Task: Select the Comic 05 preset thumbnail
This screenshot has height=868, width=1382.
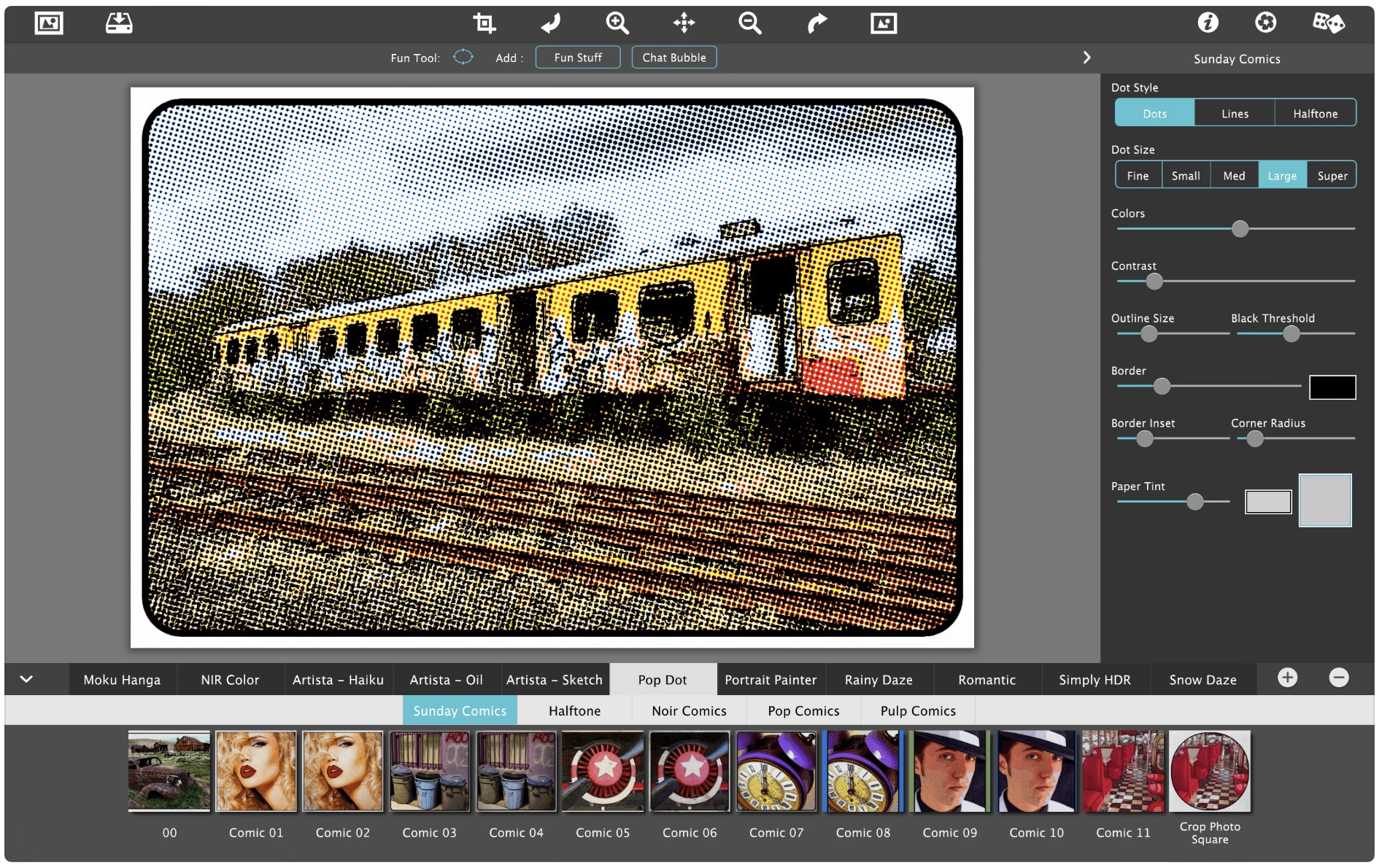Action: 603,772
